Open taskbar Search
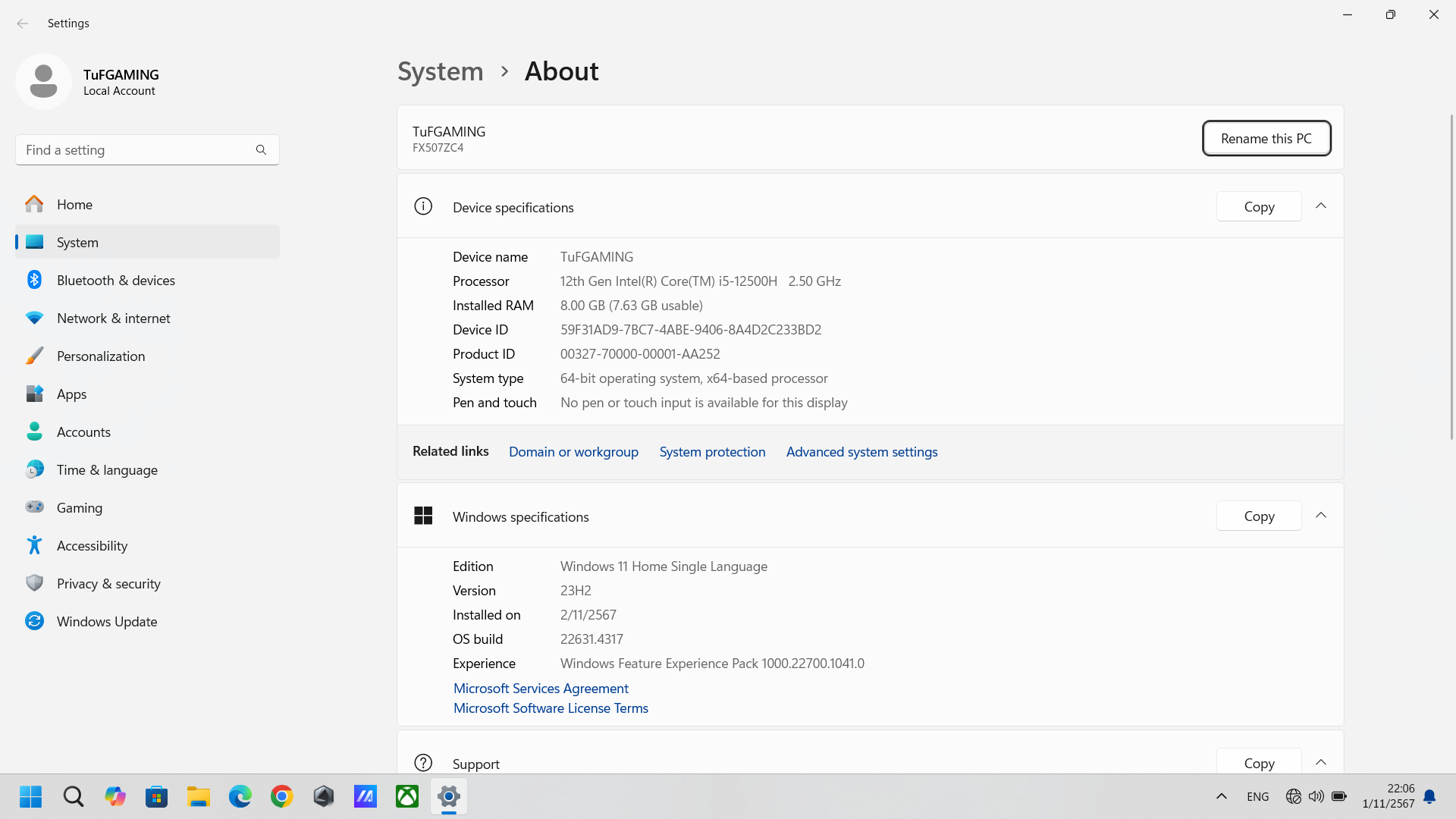Viewport: 1456px width, 819px height. (73, 796)
